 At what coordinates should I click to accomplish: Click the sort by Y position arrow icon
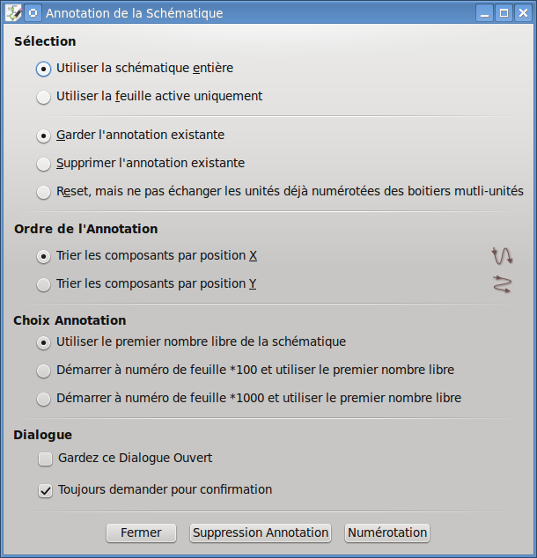point(502,284)
